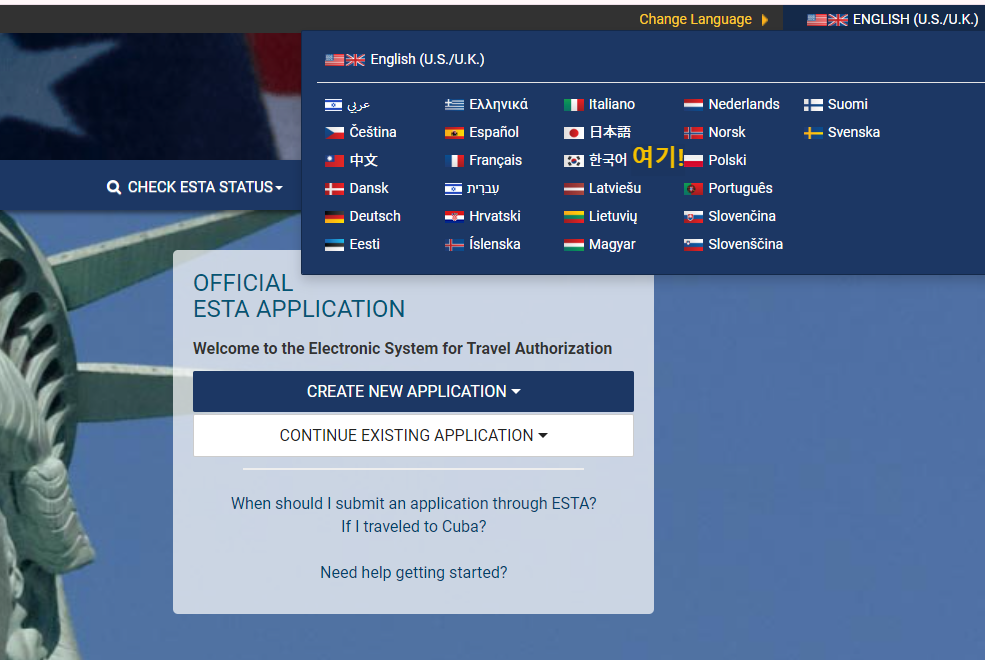Screen dimensions: 985x660
Task: Open the 'Need help getting started?' link
Action: tap(413, 573)
